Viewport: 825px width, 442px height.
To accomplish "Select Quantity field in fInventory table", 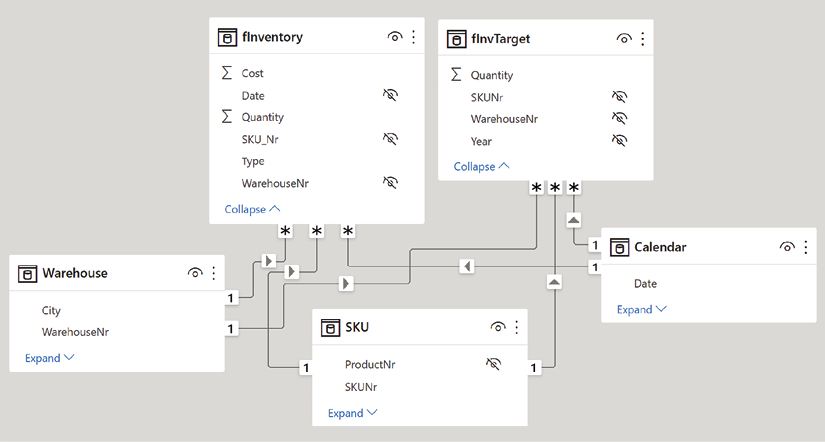I will tap(263, 117).
